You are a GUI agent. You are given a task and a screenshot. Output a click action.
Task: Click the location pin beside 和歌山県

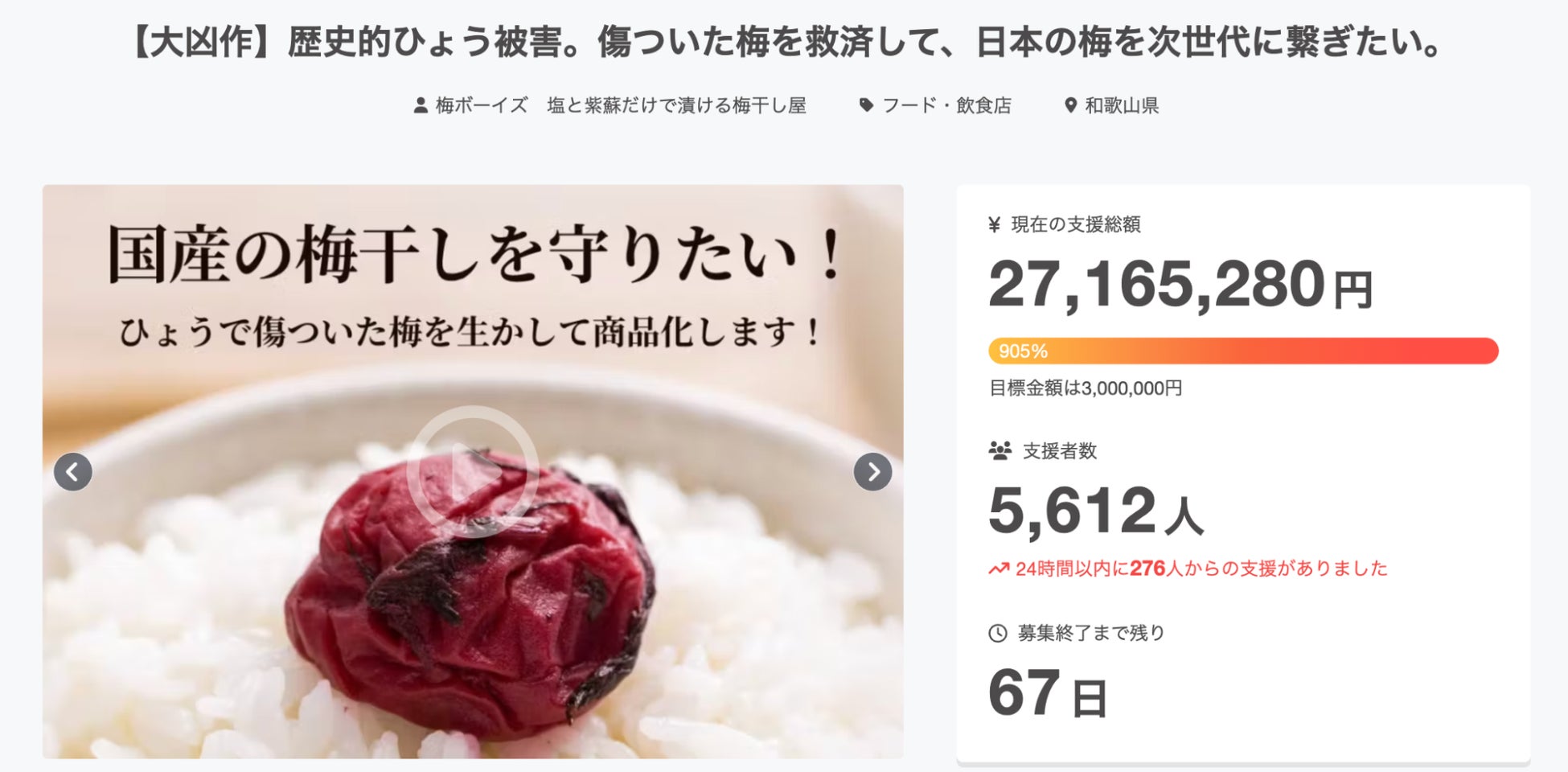(1070, 105)
